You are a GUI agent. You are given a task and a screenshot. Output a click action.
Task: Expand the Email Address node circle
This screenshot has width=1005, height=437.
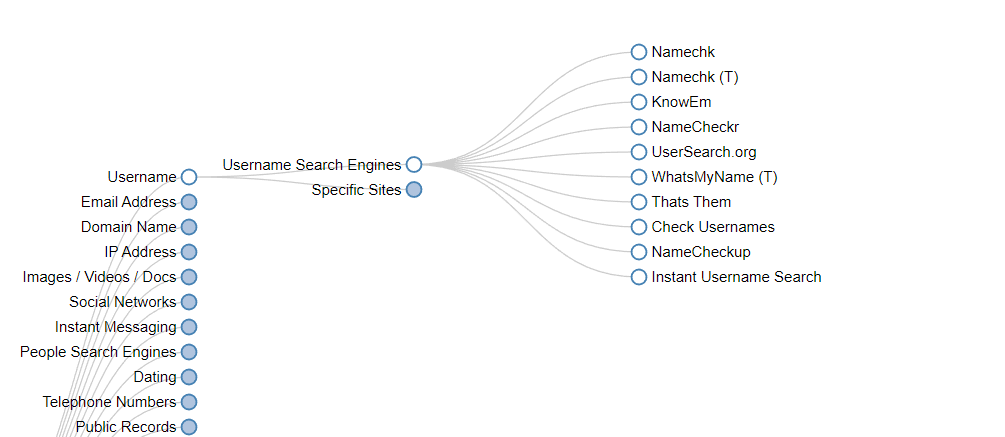click(x=189, y=202)
